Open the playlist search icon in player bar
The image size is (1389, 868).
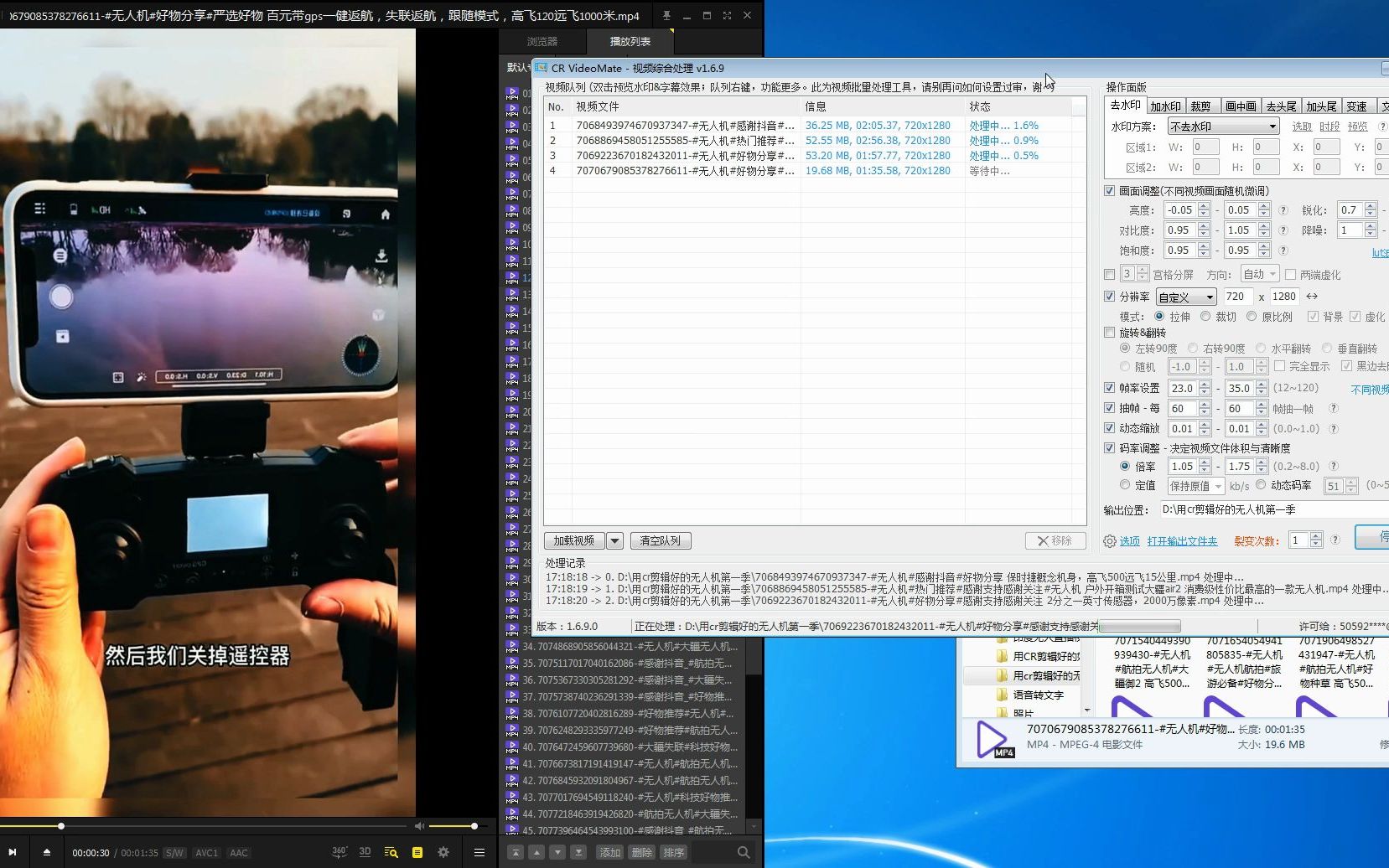(391, 852)
